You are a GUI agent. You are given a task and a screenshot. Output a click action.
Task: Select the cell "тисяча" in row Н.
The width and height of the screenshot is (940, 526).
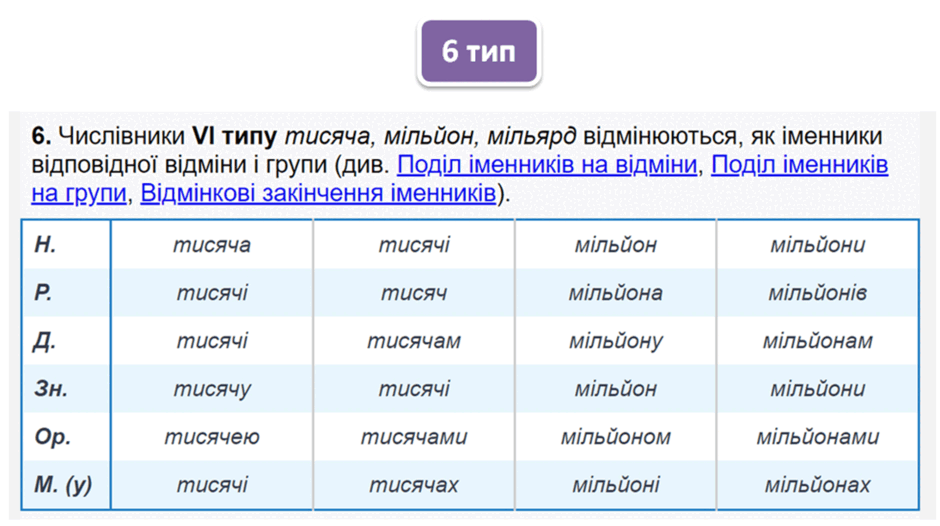(212, 245)
